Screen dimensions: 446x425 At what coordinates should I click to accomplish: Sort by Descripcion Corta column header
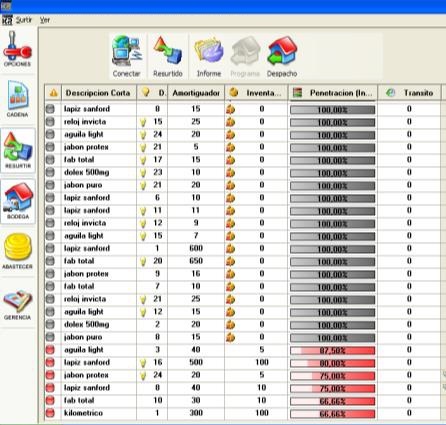pos(99,93)
